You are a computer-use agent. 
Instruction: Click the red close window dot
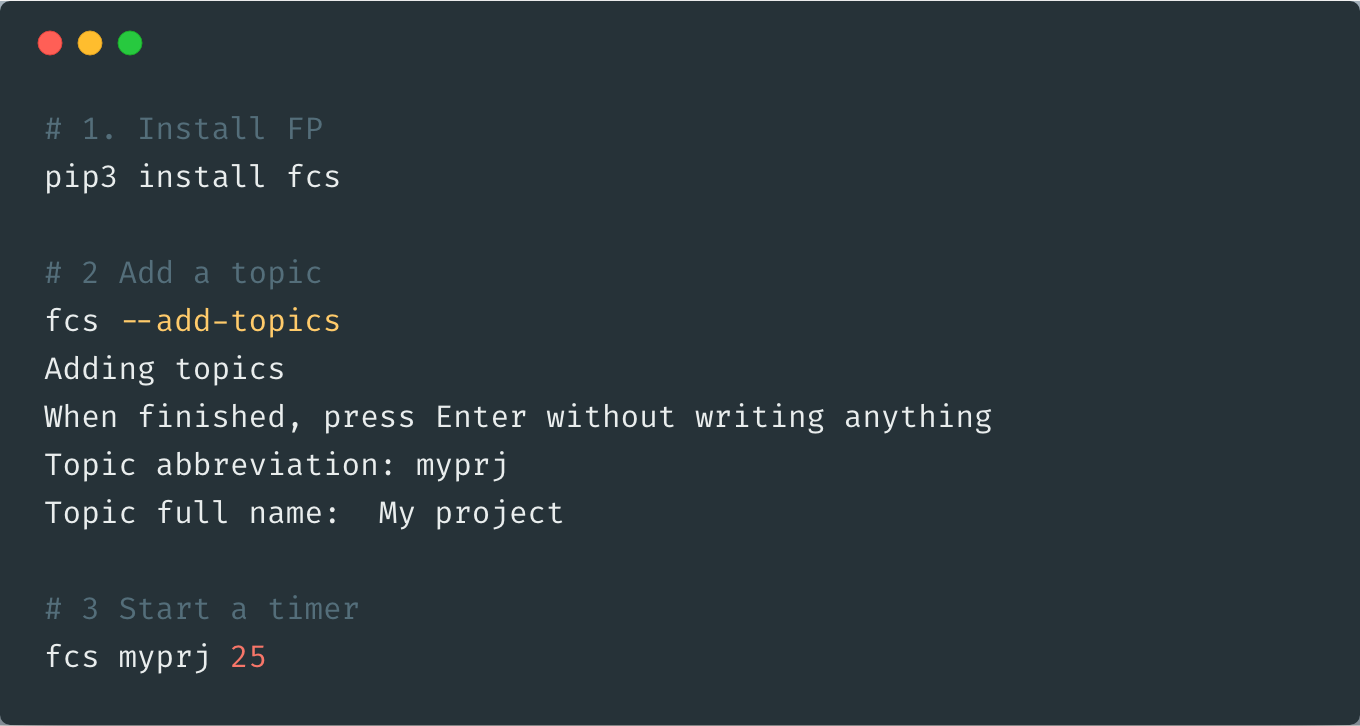click(x=50, y=43)
